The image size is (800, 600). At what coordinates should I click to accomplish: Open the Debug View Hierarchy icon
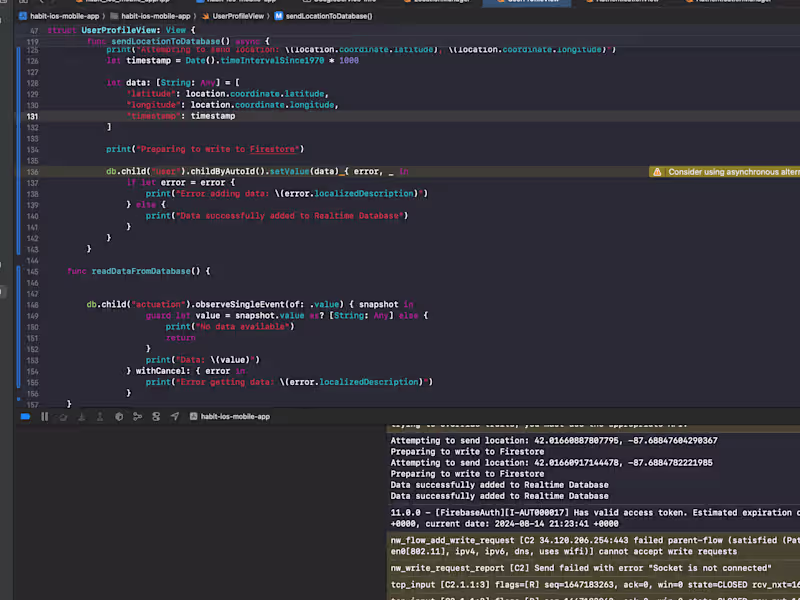click(x=119, y=416)
